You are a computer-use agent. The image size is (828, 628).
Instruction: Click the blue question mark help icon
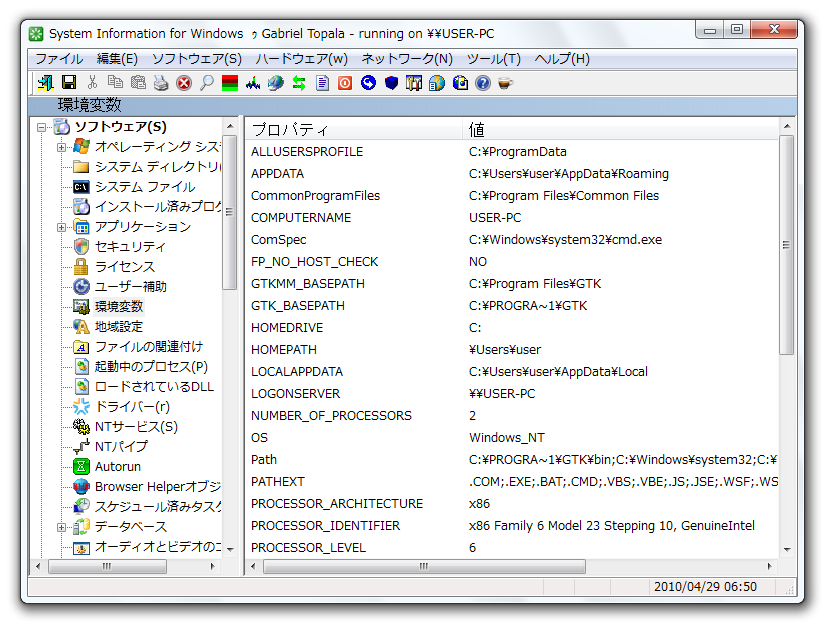point(483,83)
